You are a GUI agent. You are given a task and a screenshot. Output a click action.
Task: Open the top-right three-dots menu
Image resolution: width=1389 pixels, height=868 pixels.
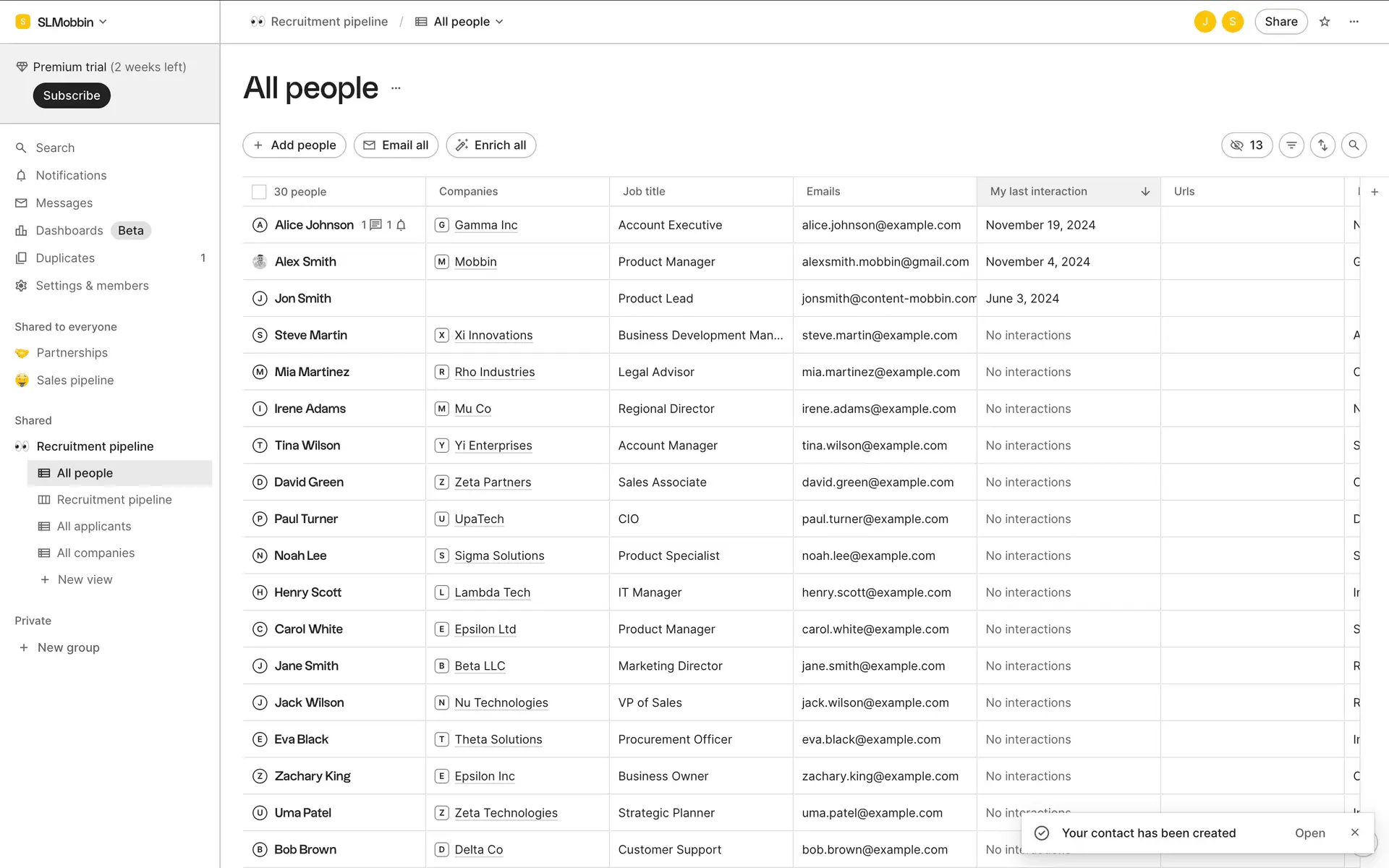pos(1354,22)
